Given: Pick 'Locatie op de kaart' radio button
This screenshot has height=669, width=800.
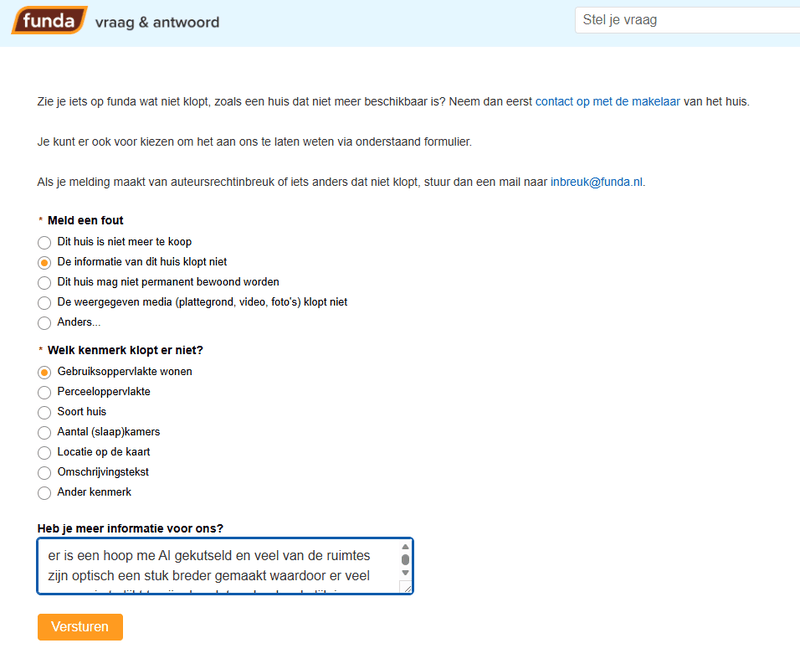Looking at the screenshot, I should (x=44, y=452).
